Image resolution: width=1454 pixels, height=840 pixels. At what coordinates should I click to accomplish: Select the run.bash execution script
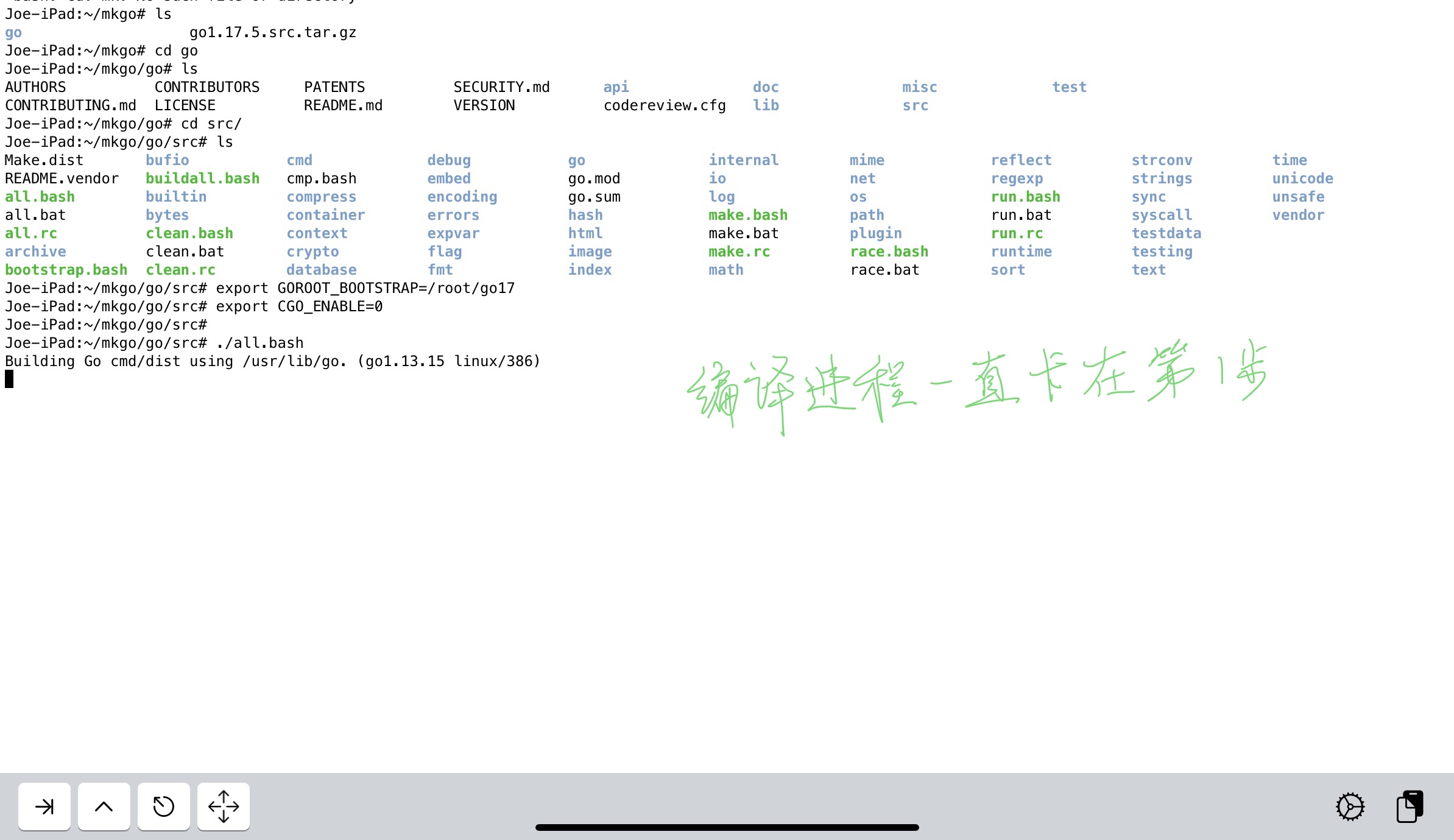pyautogui.click(x=1024, y=197)
